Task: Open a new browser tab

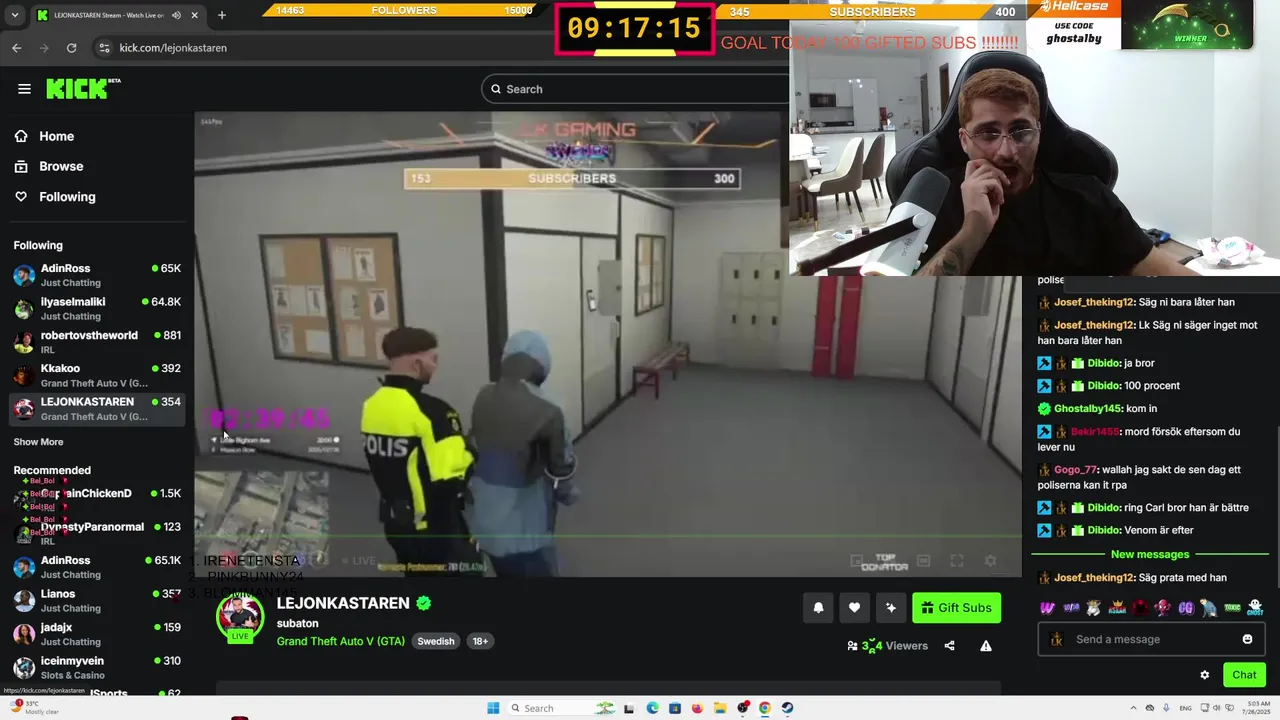Action: (x=222, y=15)
